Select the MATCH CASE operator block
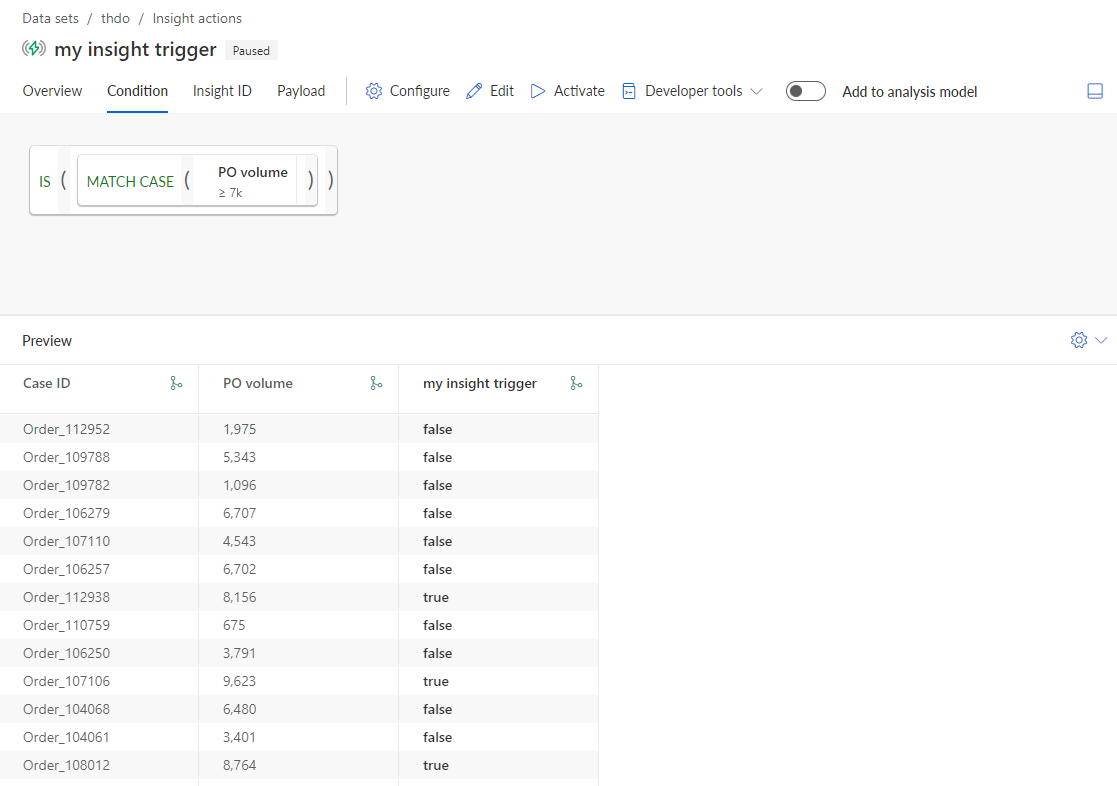Image resolution: width=1117 pixels, height=786 pixels. pos(130,182)
